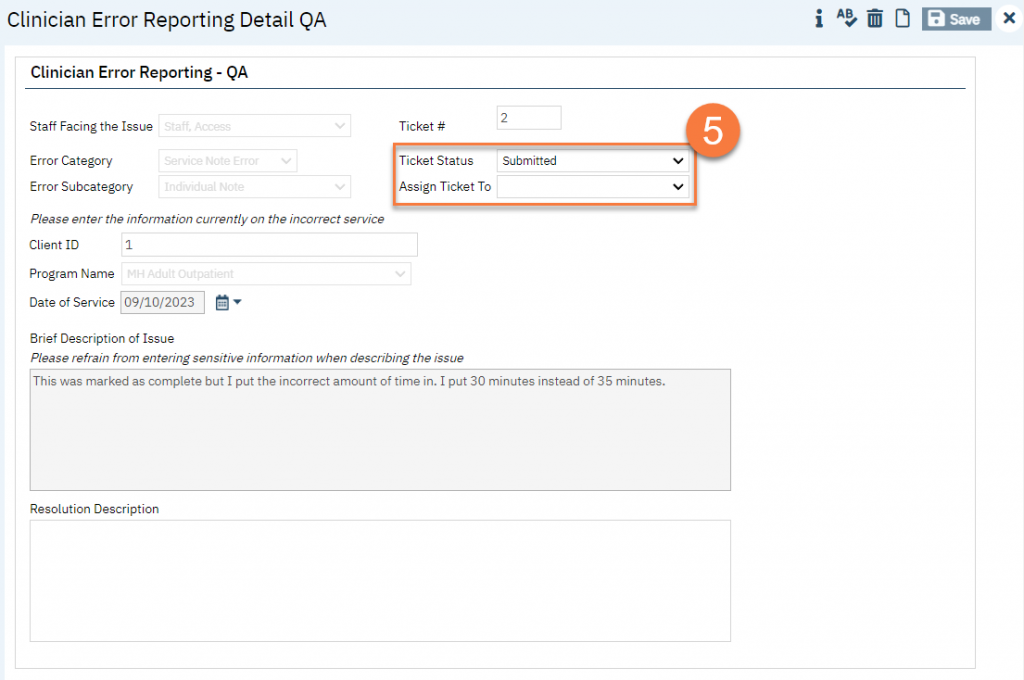Click the Client ID input field

click(x=268, y=245)
